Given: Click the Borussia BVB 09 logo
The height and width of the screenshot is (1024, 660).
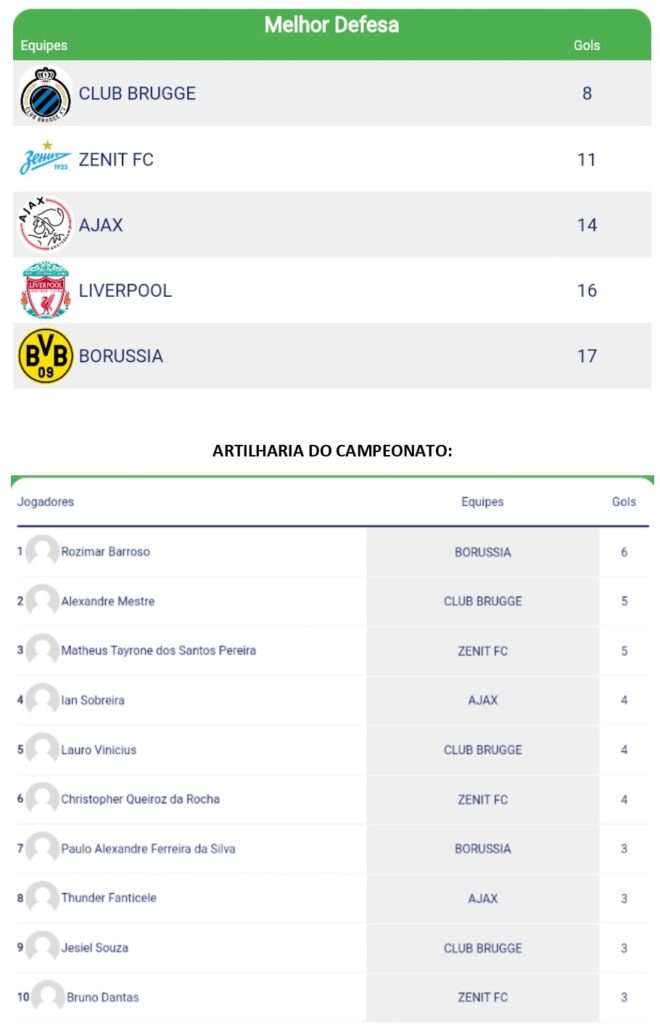Looking at the screenshot, I should pos(46,356).
